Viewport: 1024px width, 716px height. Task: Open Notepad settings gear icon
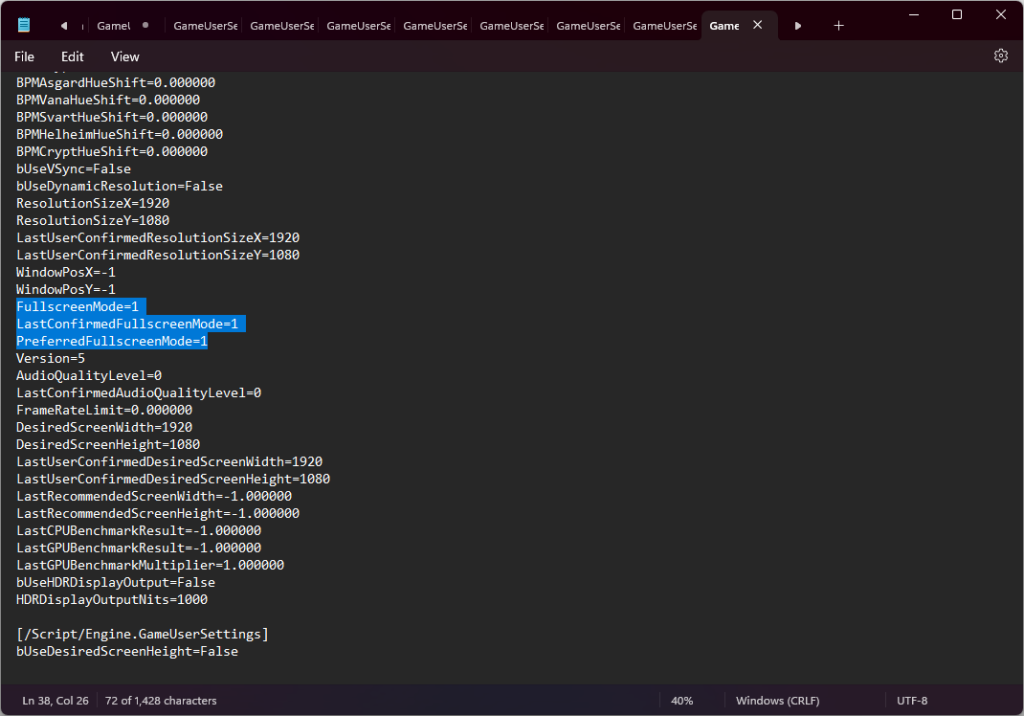click(1000, 56)
